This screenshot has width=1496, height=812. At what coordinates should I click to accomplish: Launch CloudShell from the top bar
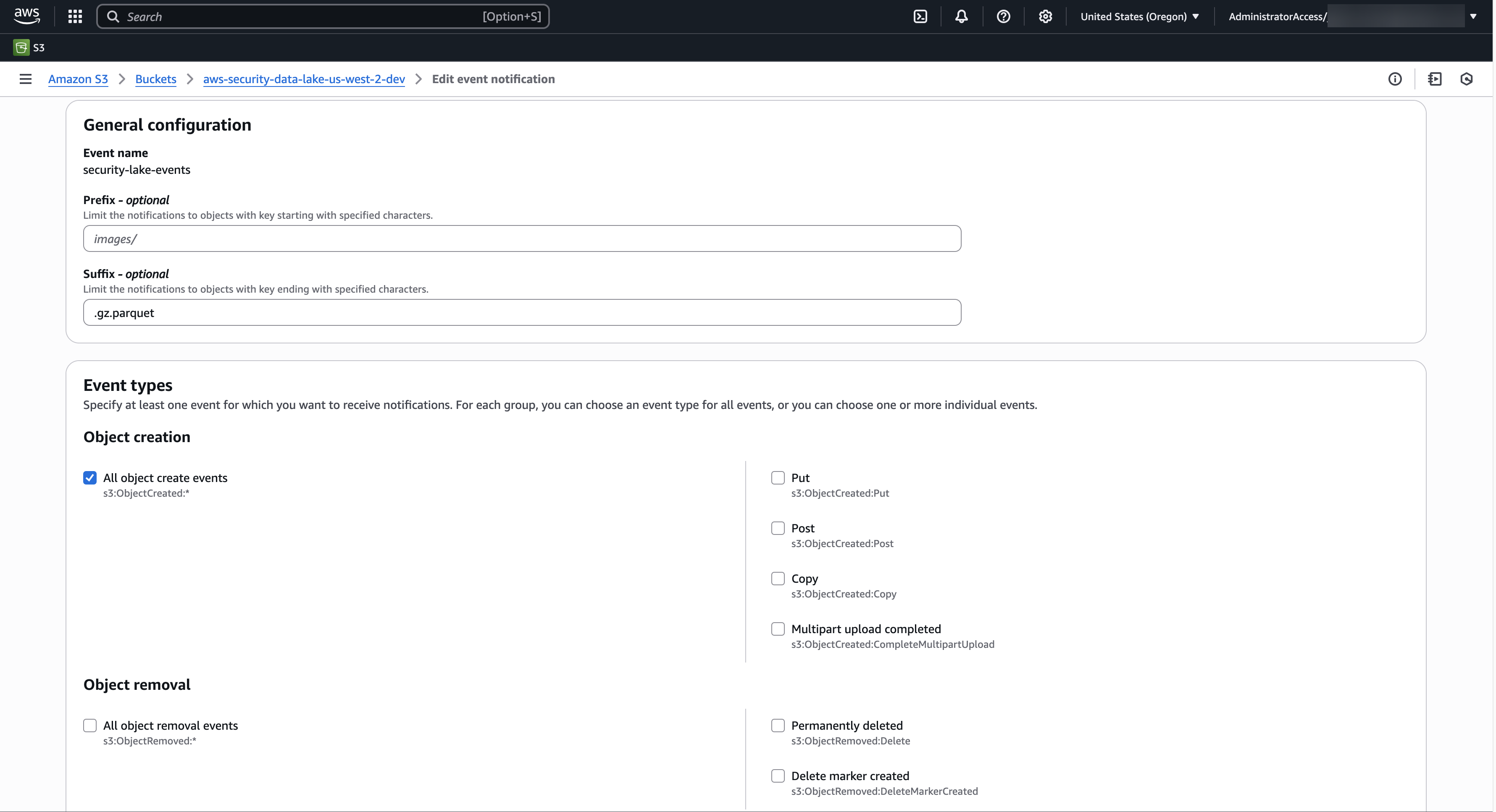[x=920, y=16]
